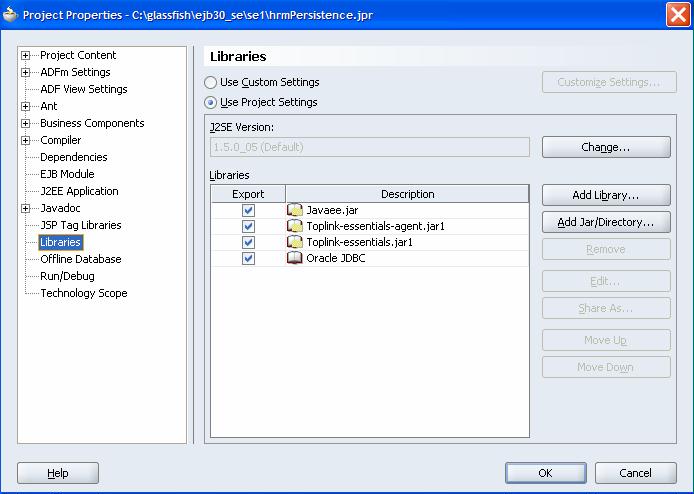Click Add Jar/Directory... button
Image resolution: width=694 pixels, height=494 pixels.
point(606,222)
